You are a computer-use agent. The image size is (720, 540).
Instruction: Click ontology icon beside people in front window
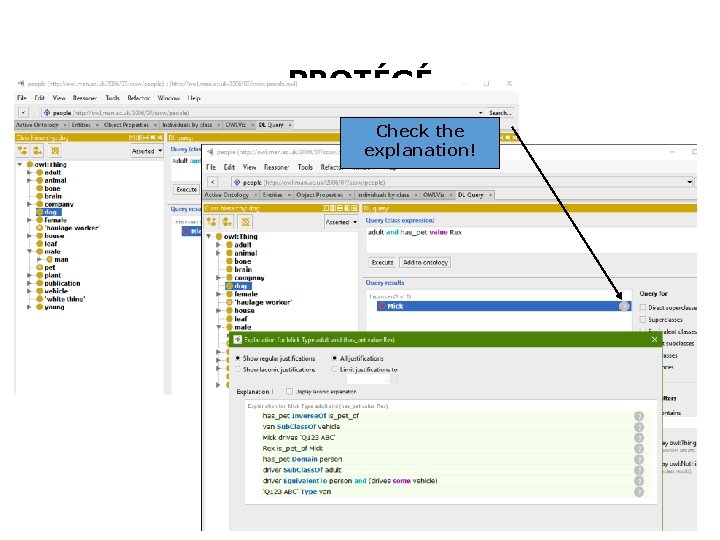237,182
